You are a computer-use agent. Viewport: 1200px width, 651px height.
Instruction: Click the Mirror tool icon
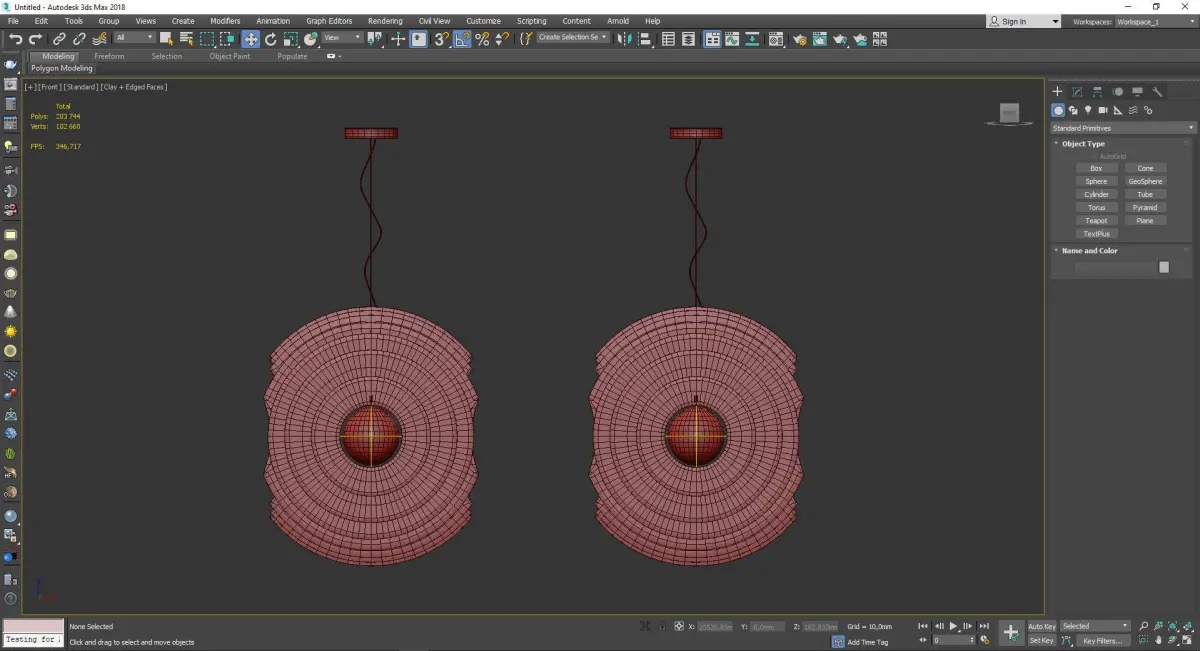click(x=625, y=39)
